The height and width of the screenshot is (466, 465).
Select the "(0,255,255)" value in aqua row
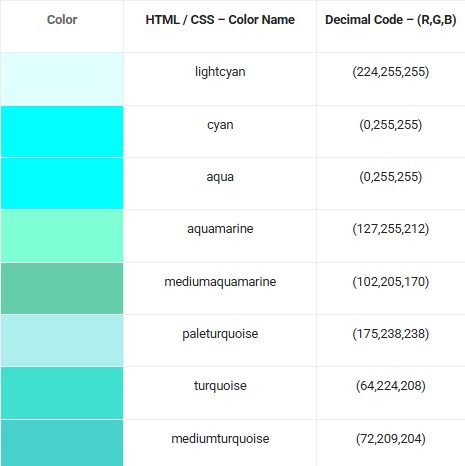(x=391, y=177)
